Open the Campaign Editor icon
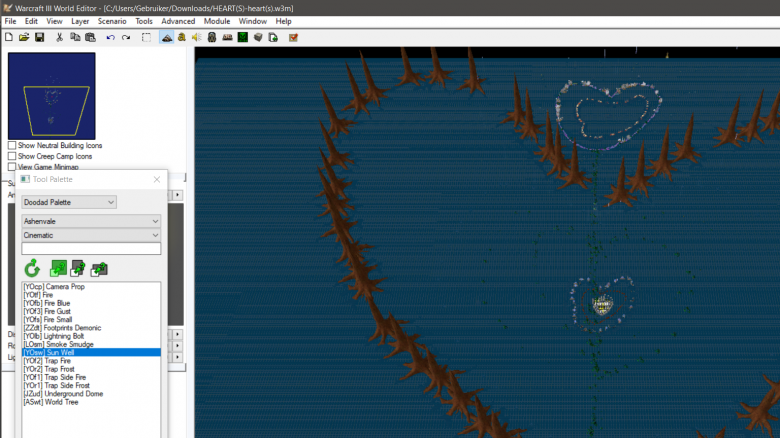Image resolution: width=780 pixels, height=438 pixels. point(227,37)
